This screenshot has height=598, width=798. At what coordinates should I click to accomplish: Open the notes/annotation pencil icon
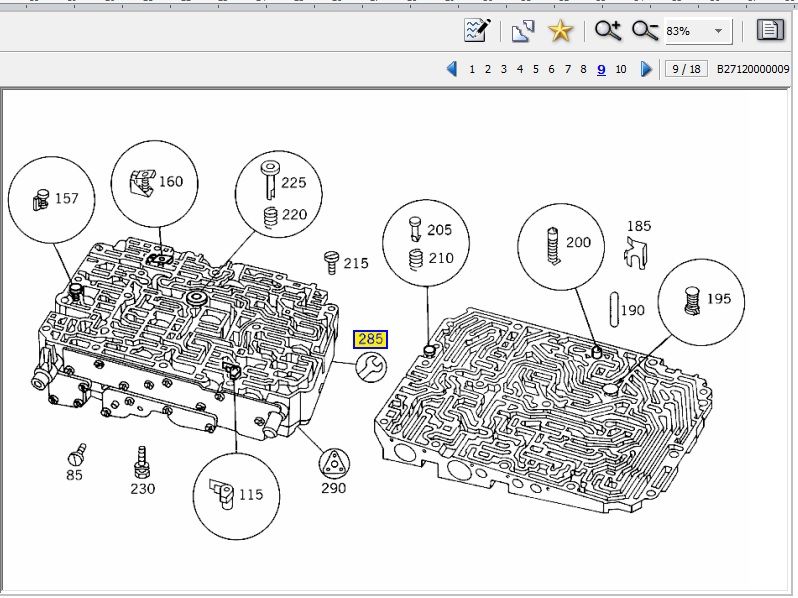pos(477,31)
